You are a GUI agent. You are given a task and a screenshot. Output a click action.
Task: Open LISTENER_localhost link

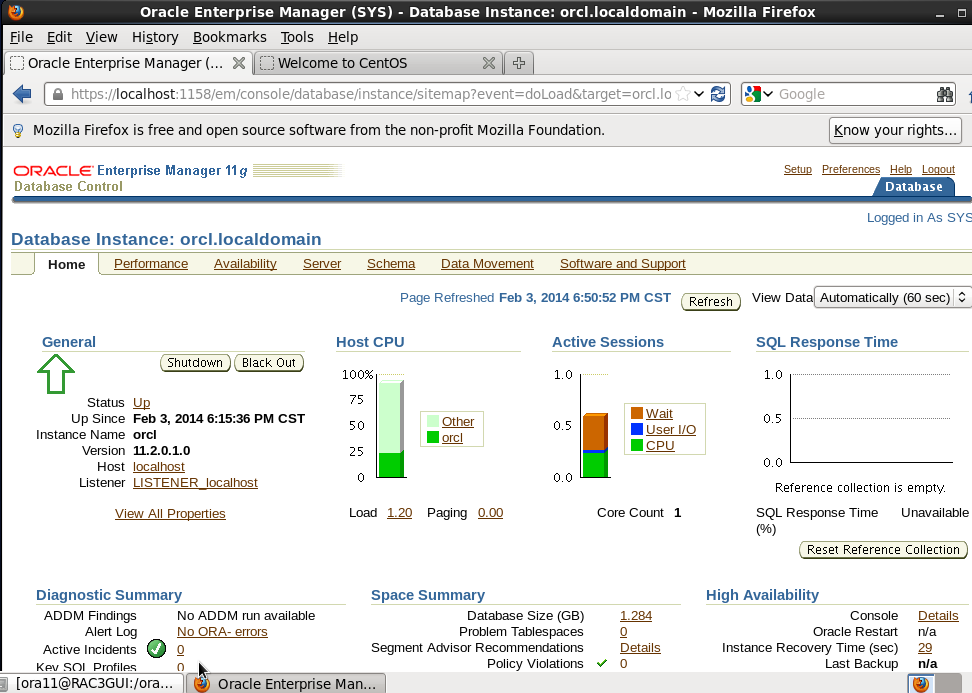(195, 483)
